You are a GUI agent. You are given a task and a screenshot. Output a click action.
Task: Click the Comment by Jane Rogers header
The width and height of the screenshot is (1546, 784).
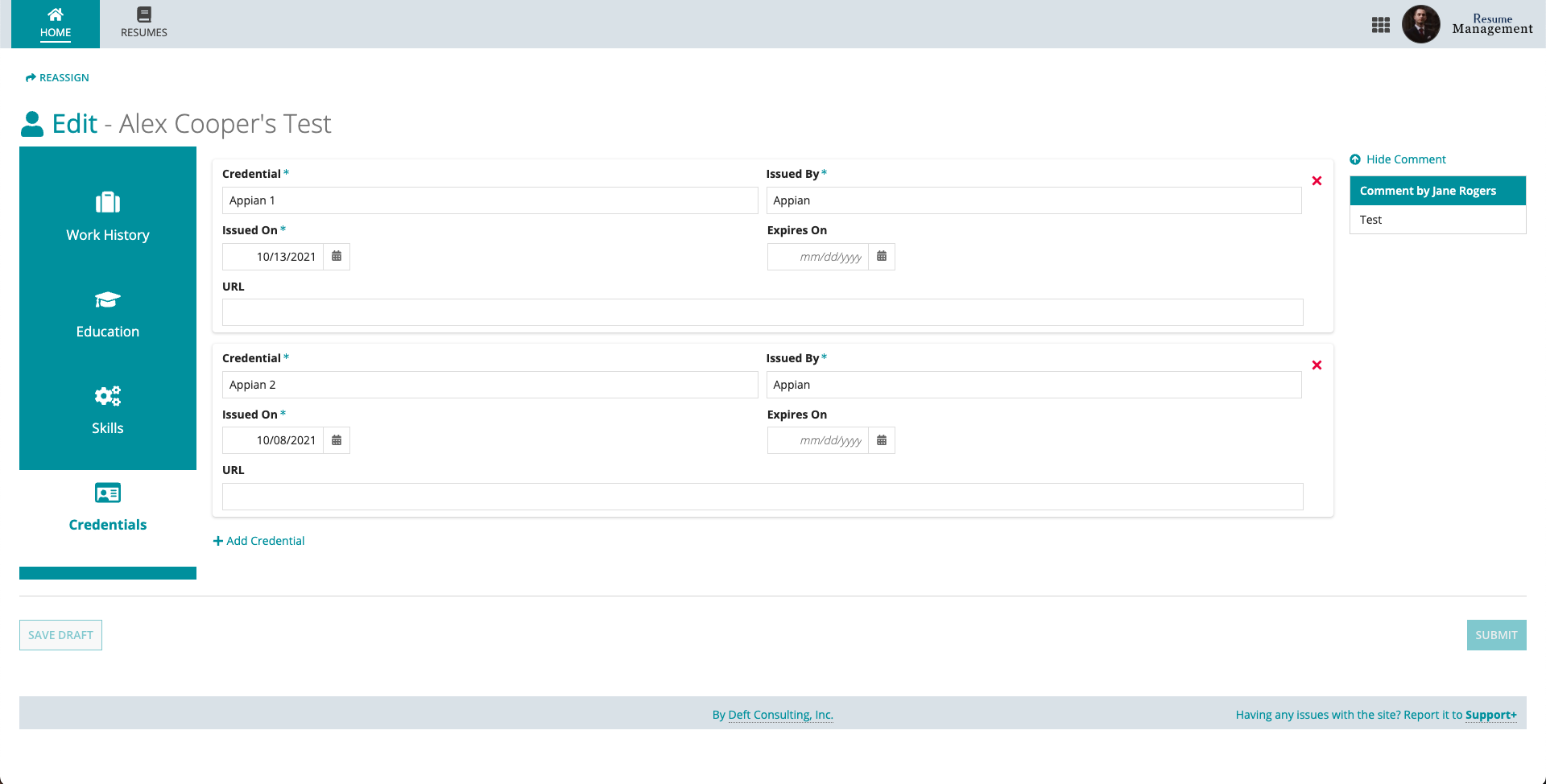coord(1438,191)
